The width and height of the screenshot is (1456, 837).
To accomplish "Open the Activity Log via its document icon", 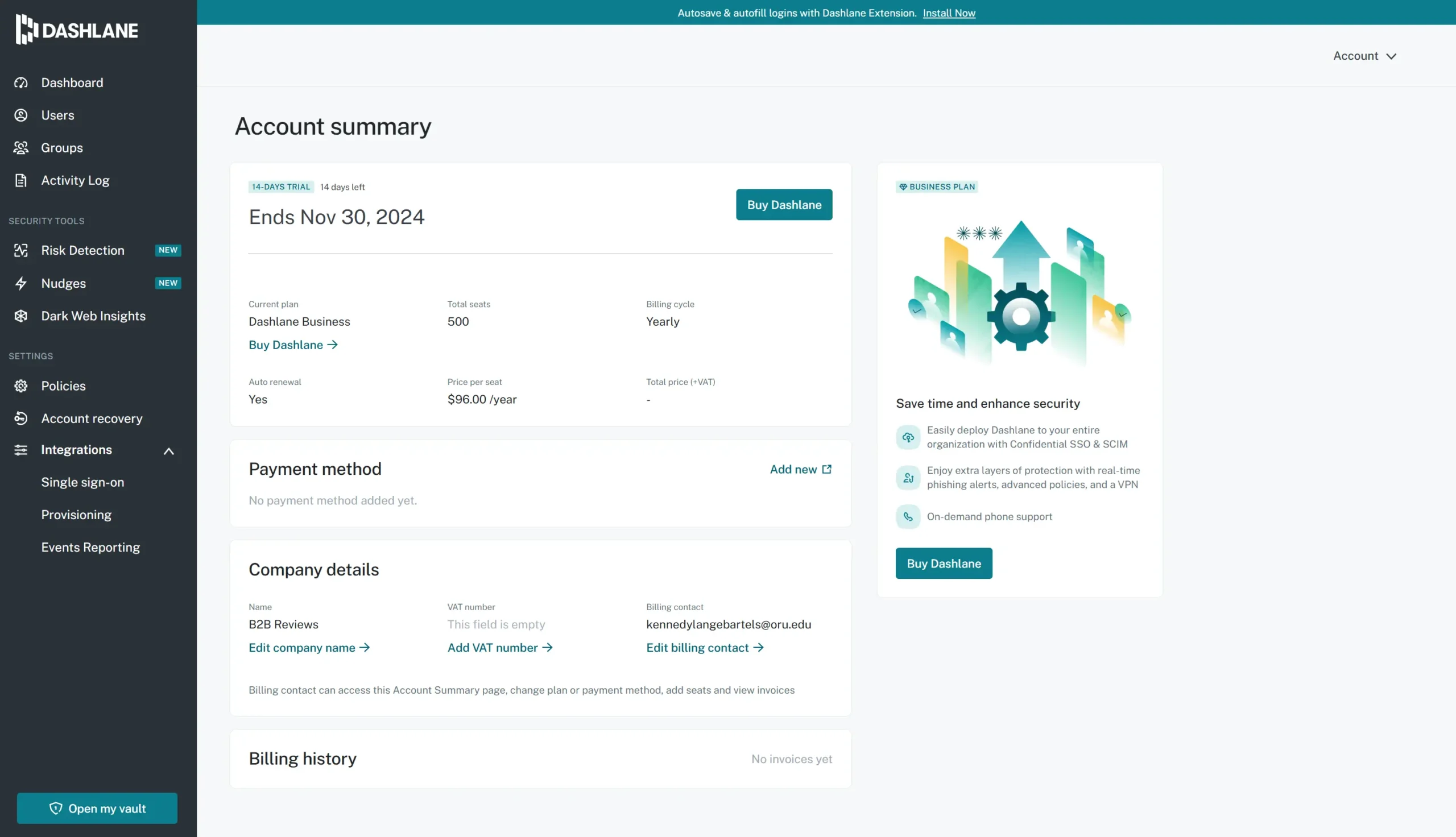I will click(20, 180).
